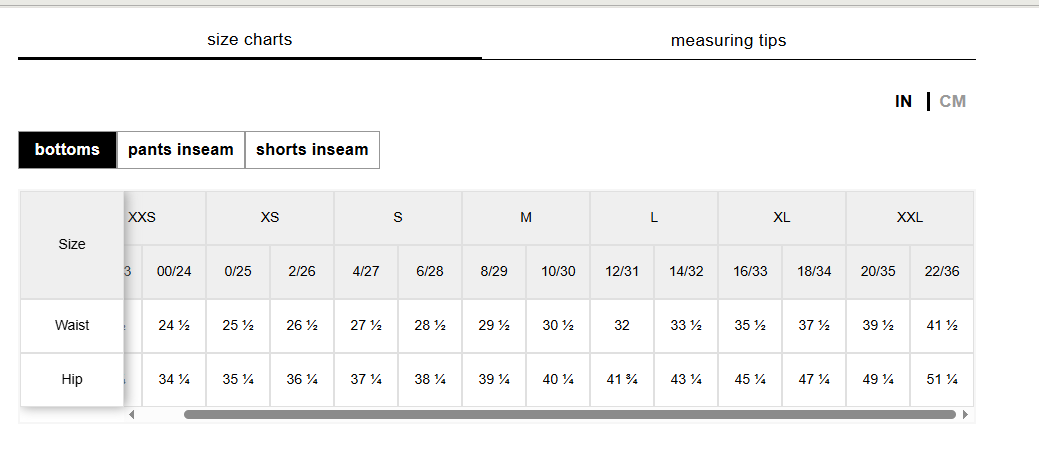The height and width of the screenshot is (449, 1039).
Task: Select the 8/29 size cell
Action: point(494,272)
